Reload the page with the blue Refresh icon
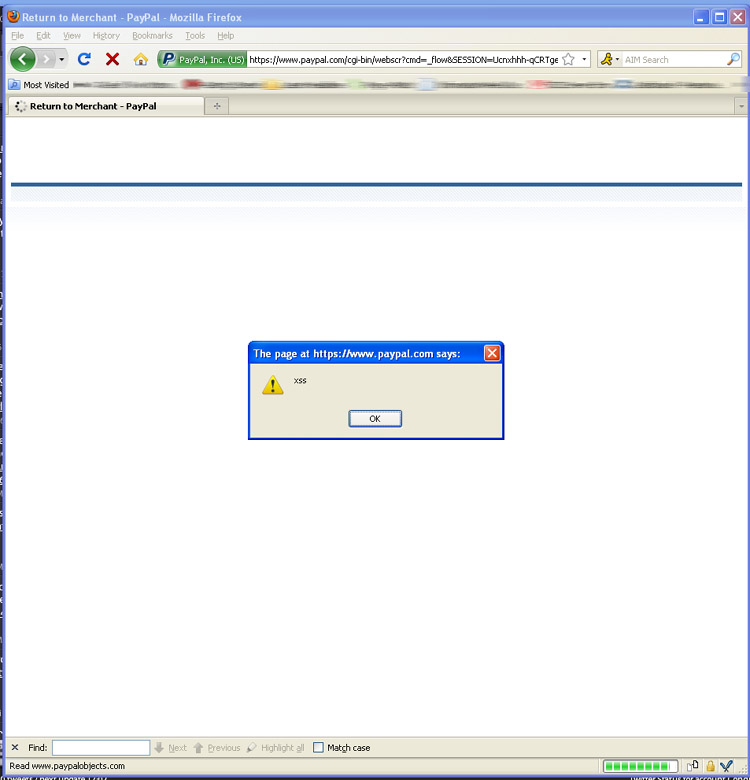 (84, 59)
